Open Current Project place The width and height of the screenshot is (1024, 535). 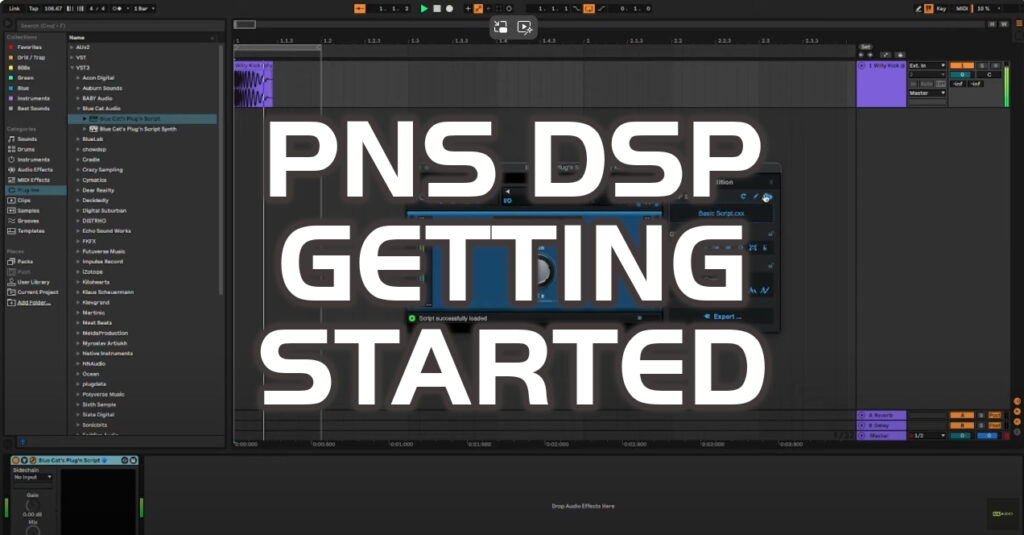point(38,292)
